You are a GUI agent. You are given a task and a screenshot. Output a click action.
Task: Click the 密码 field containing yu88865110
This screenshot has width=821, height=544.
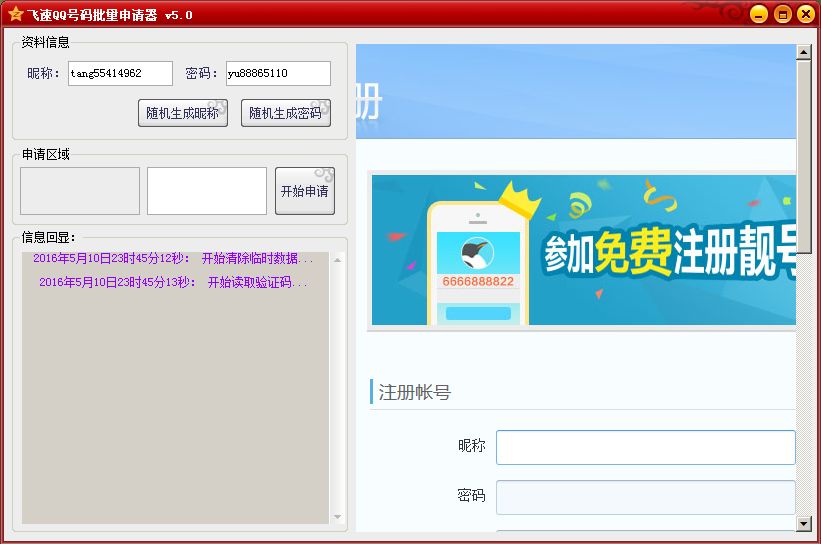278,73
